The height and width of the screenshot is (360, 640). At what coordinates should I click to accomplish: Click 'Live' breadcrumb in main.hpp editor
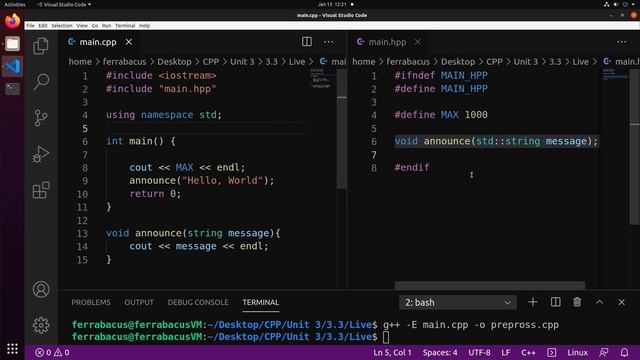pyautogui.click(x=580, y=62)
